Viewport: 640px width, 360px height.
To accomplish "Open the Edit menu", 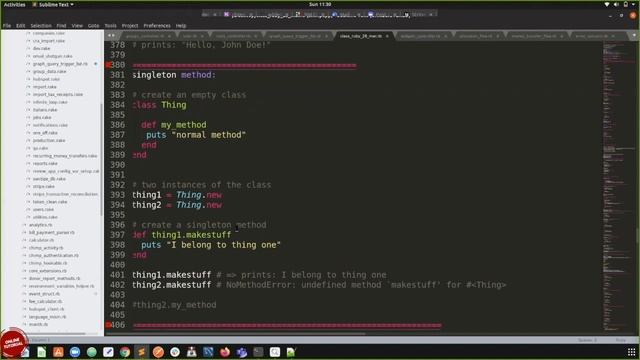I will coord(20,25).
